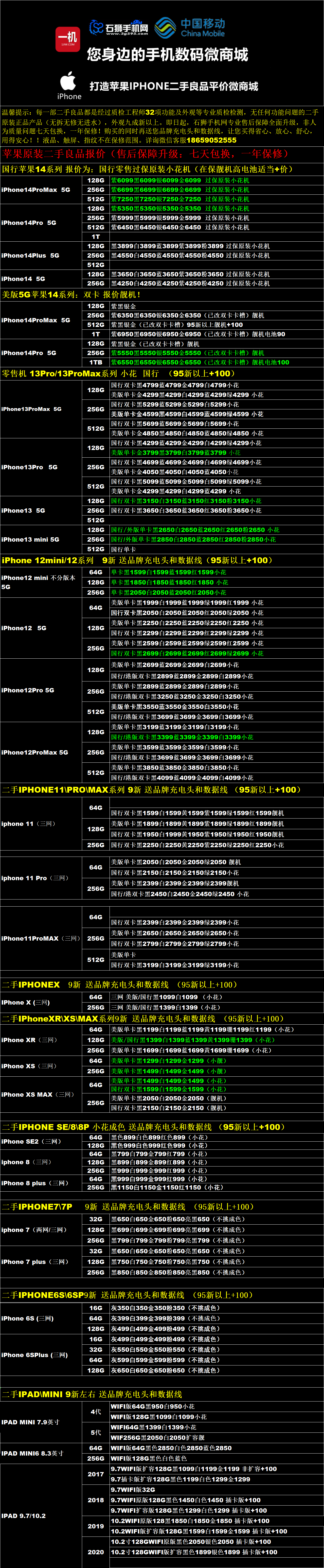324x1568 pixels.
Task: Click the 4代 generation cell
Action: click(96, 1412)
